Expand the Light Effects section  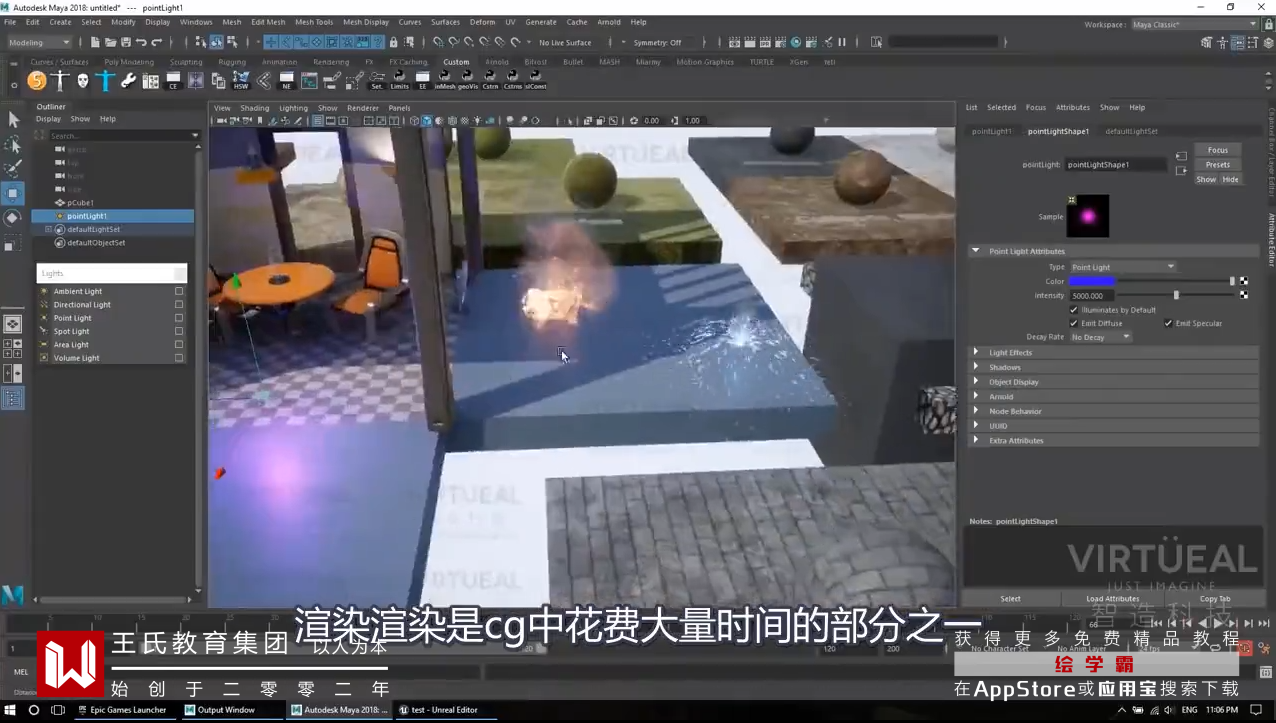(976, 352)
